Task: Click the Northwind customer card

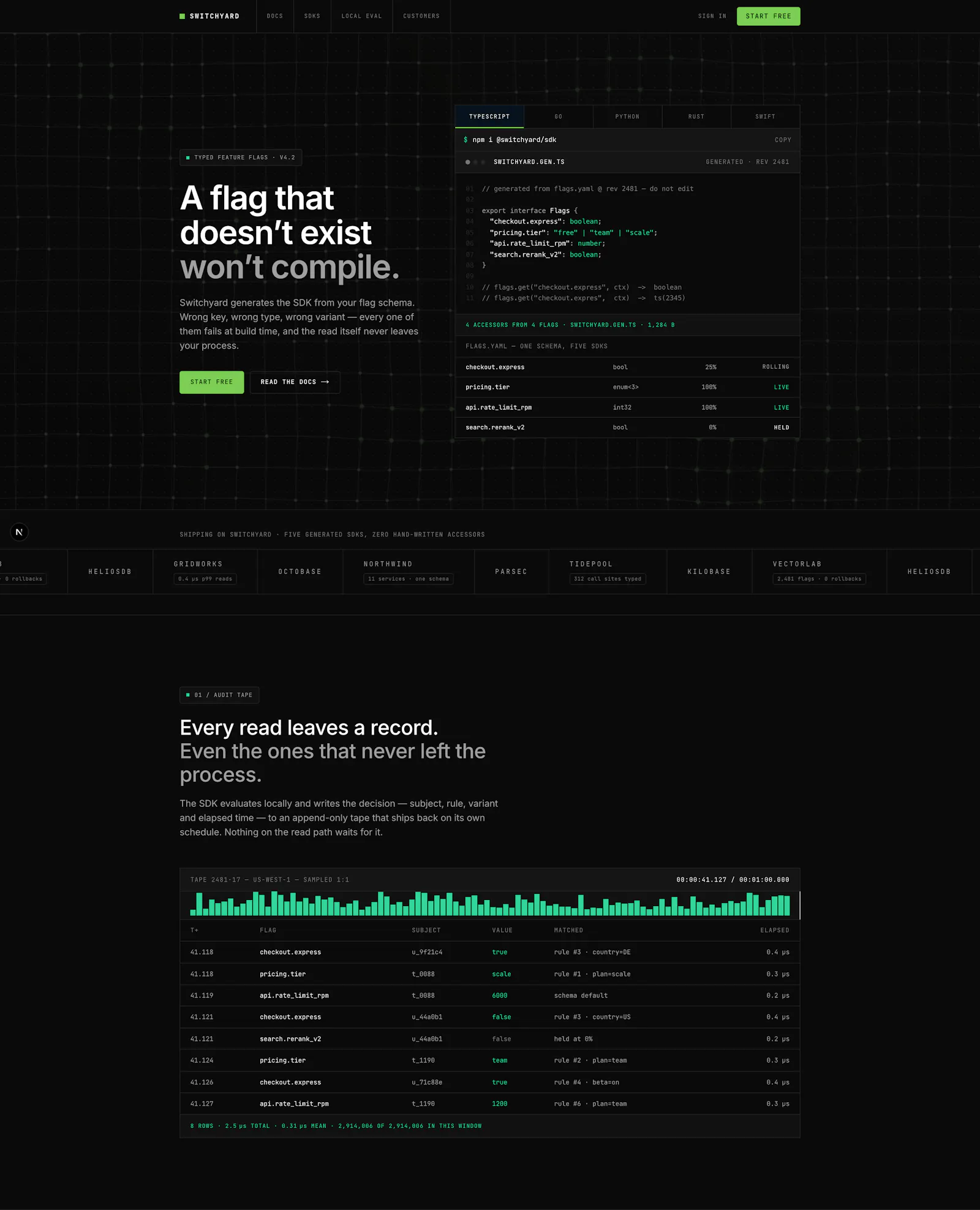Action: tap(409, 572)
